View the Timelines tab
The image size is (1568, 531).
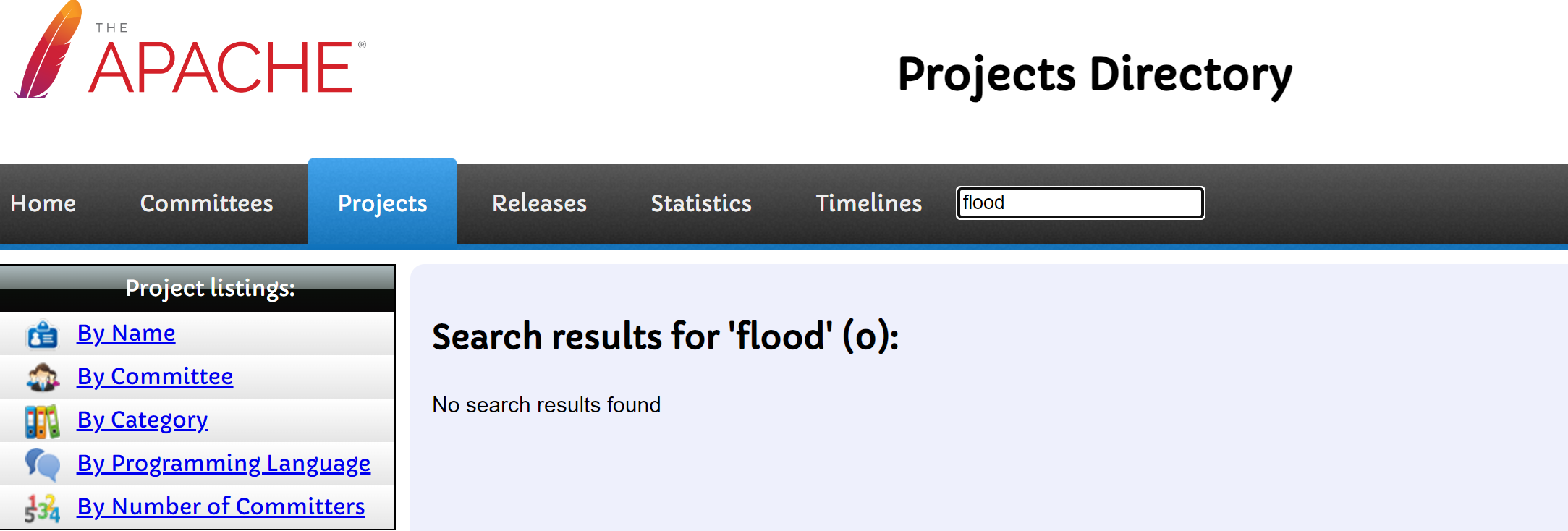(868, 204)
